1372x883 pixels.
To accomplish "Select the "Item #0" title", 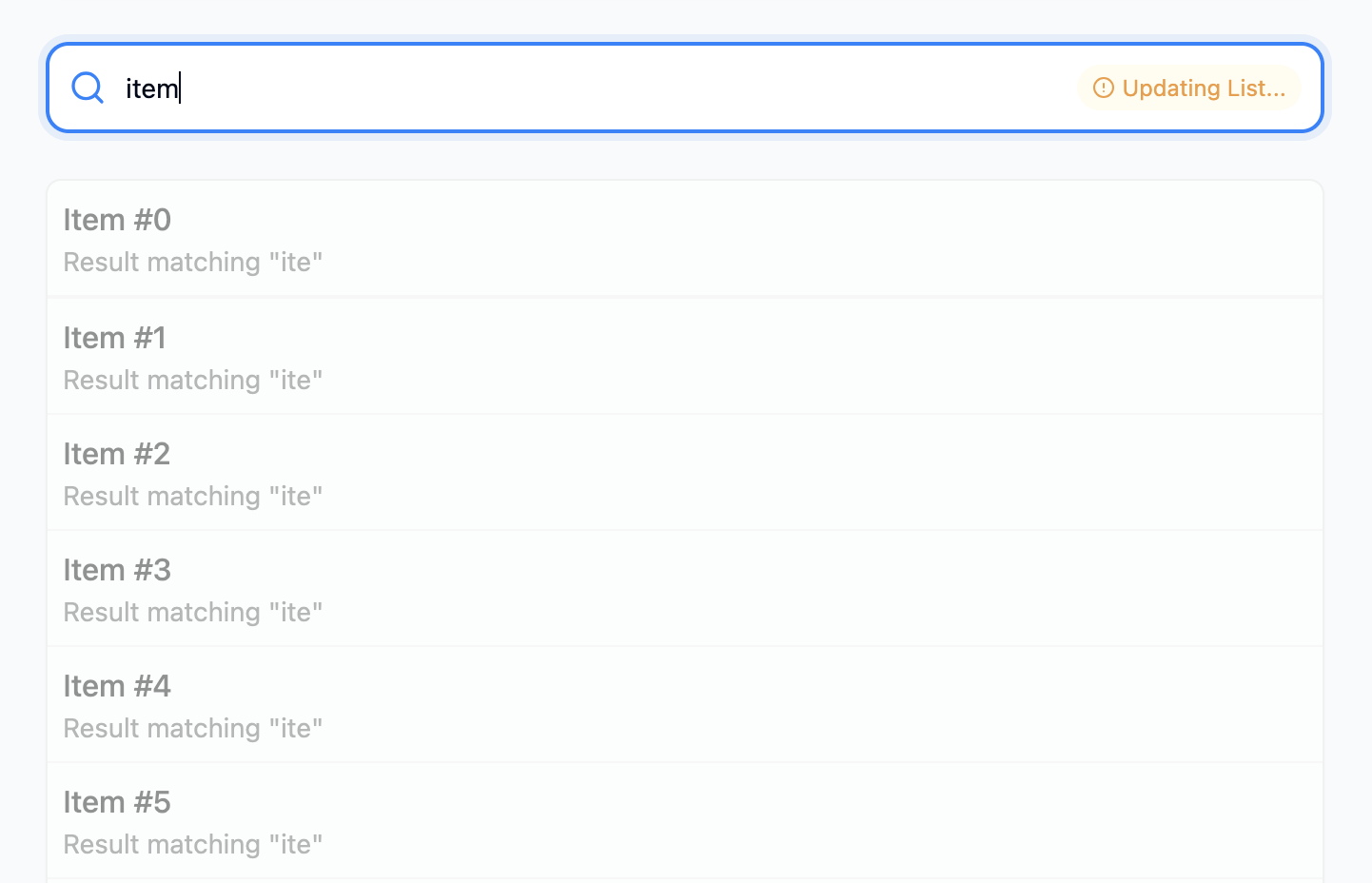I will click(117, 220).
